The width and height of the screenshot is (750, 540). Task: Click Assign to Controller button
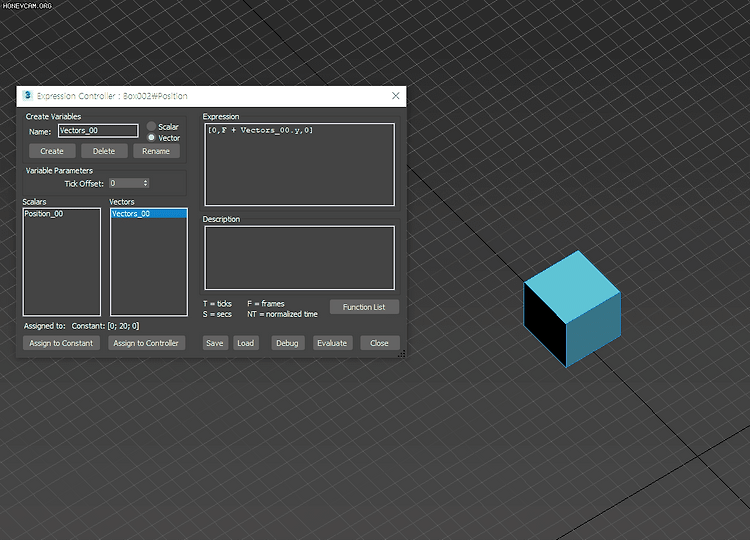tap(146, 343)
